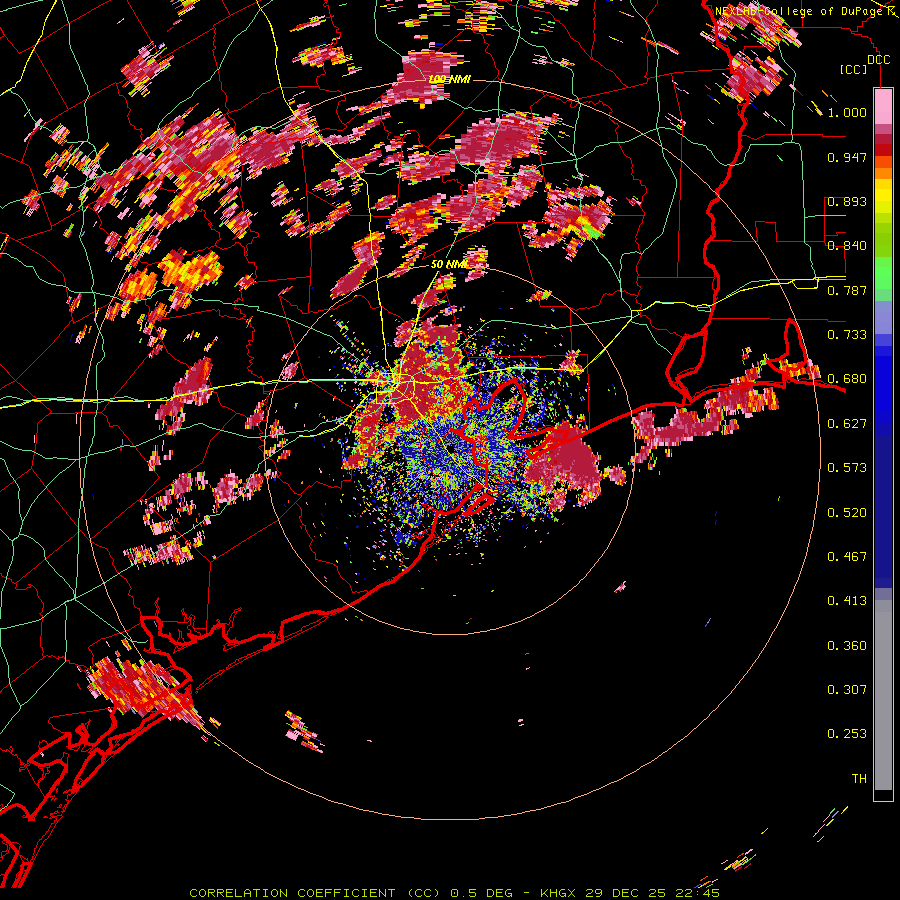Click the 0.893 color scale label

pos(847,201)
